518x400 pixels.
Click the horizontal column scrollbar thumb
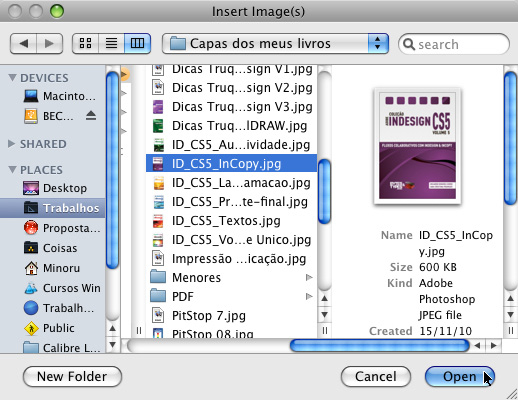tap(380, 346)
